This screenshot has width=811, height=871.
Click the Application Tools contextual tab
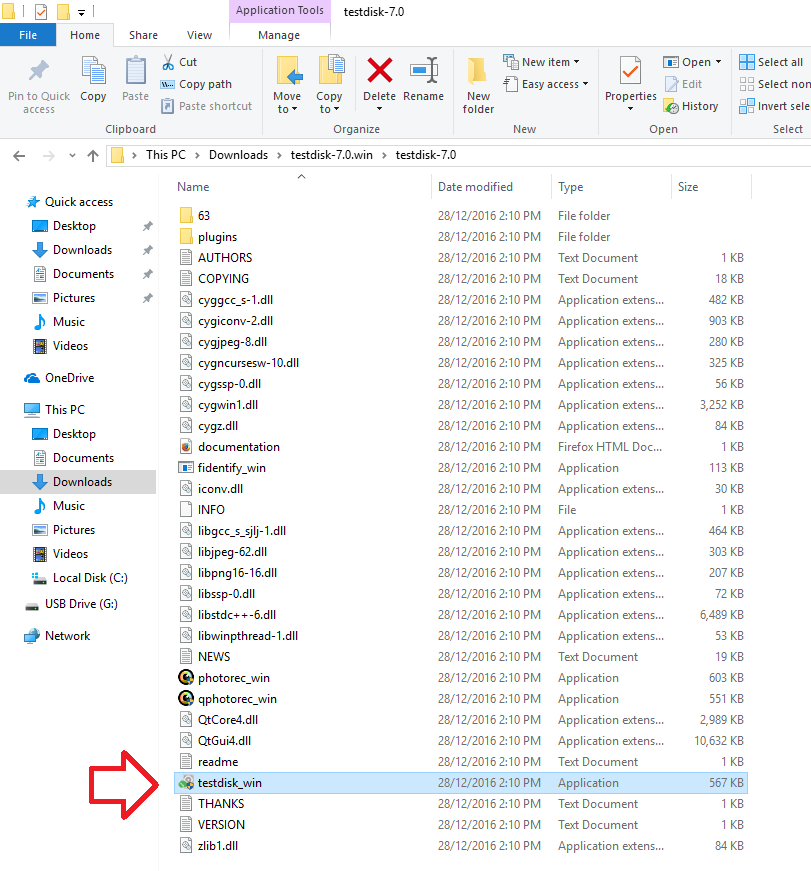279,11
